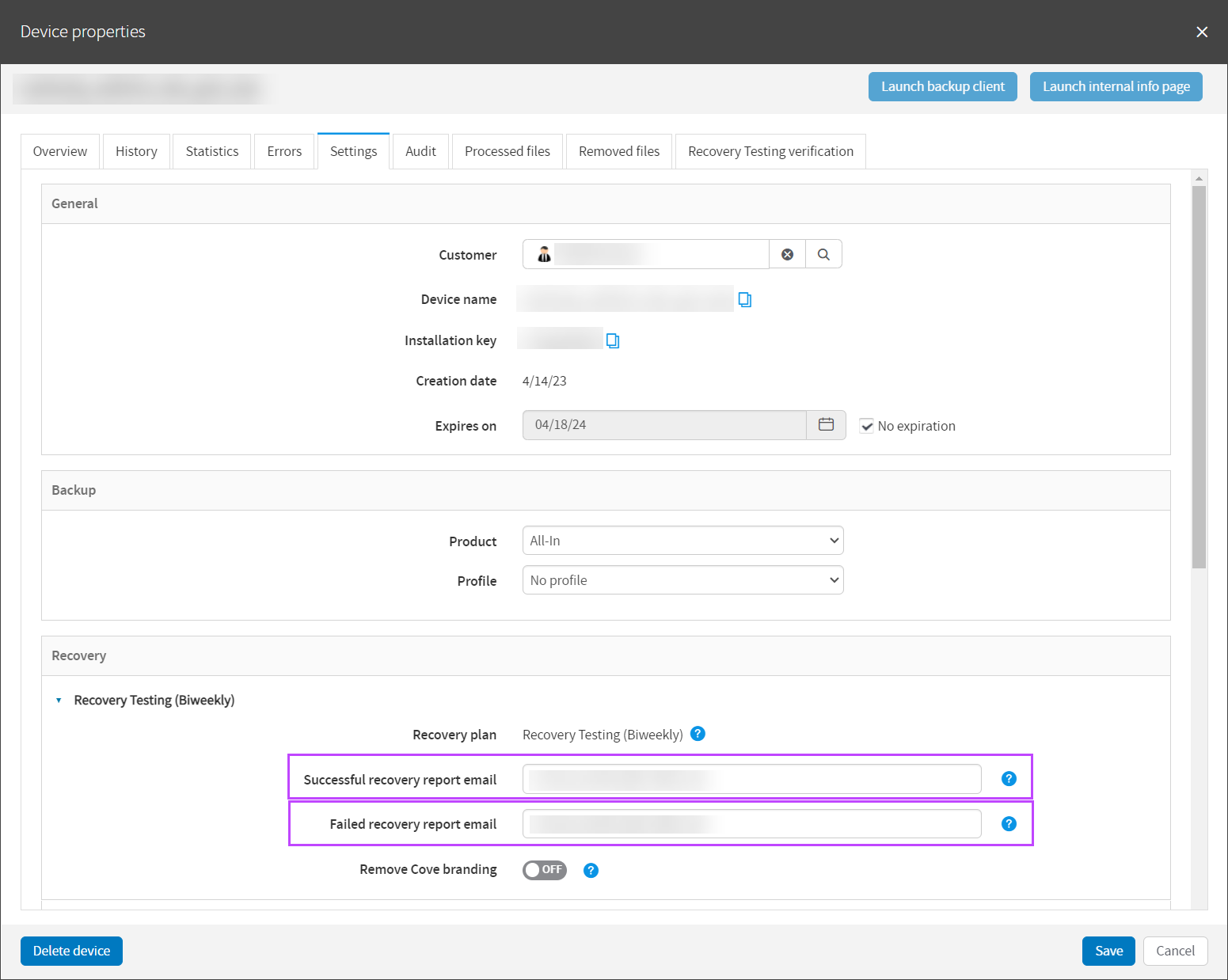Click the vertical scrollbar thumb
This screenshot has height=980, width=1228.
click(x=1199, y=376)
